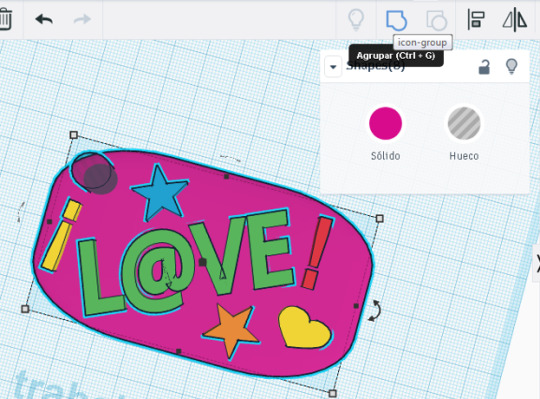Viewport: 540px width, 399px height.
Task: Click the ungroup shapes icon
Action: (437, 20)
